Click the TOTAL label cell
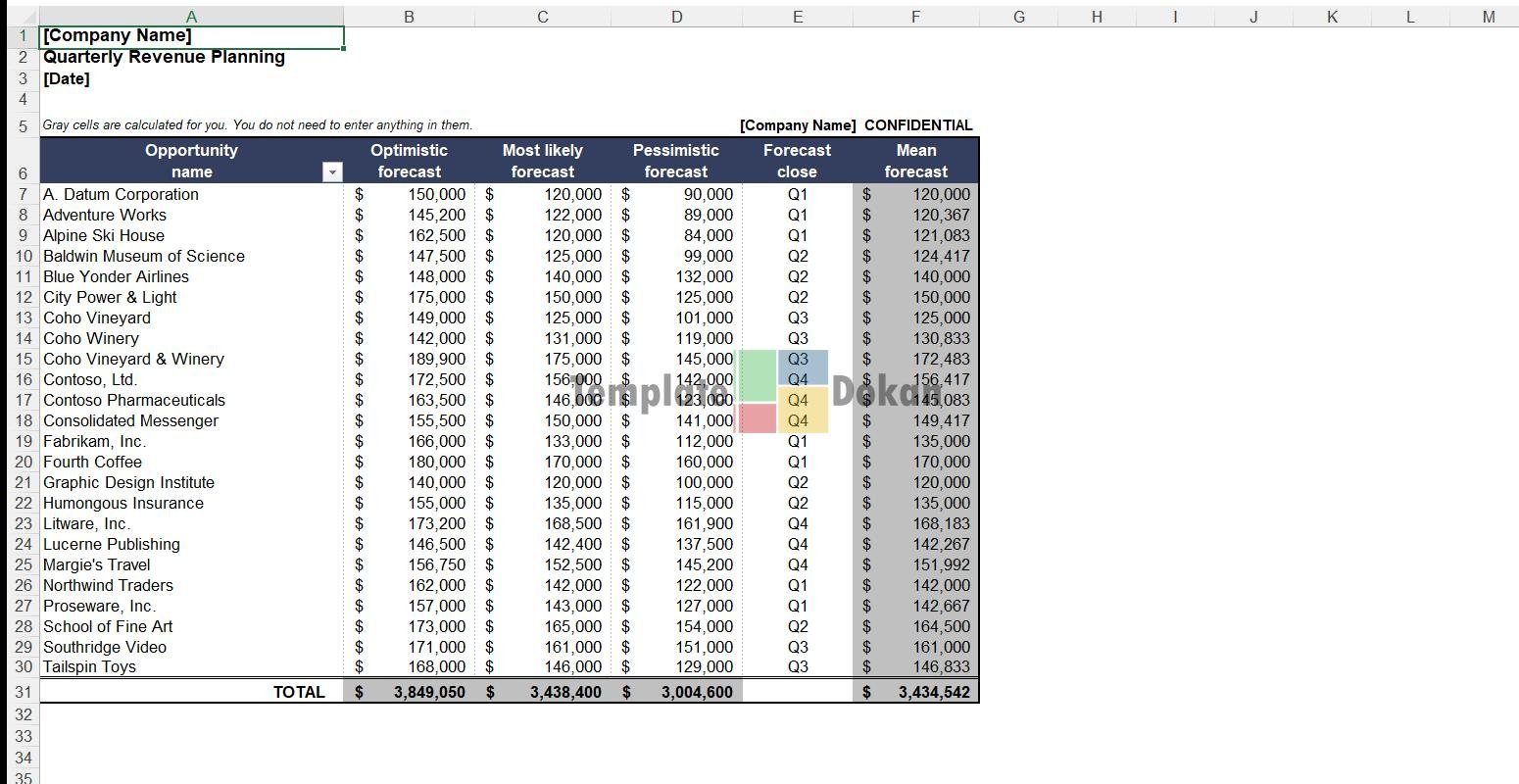 click(191, 692)
